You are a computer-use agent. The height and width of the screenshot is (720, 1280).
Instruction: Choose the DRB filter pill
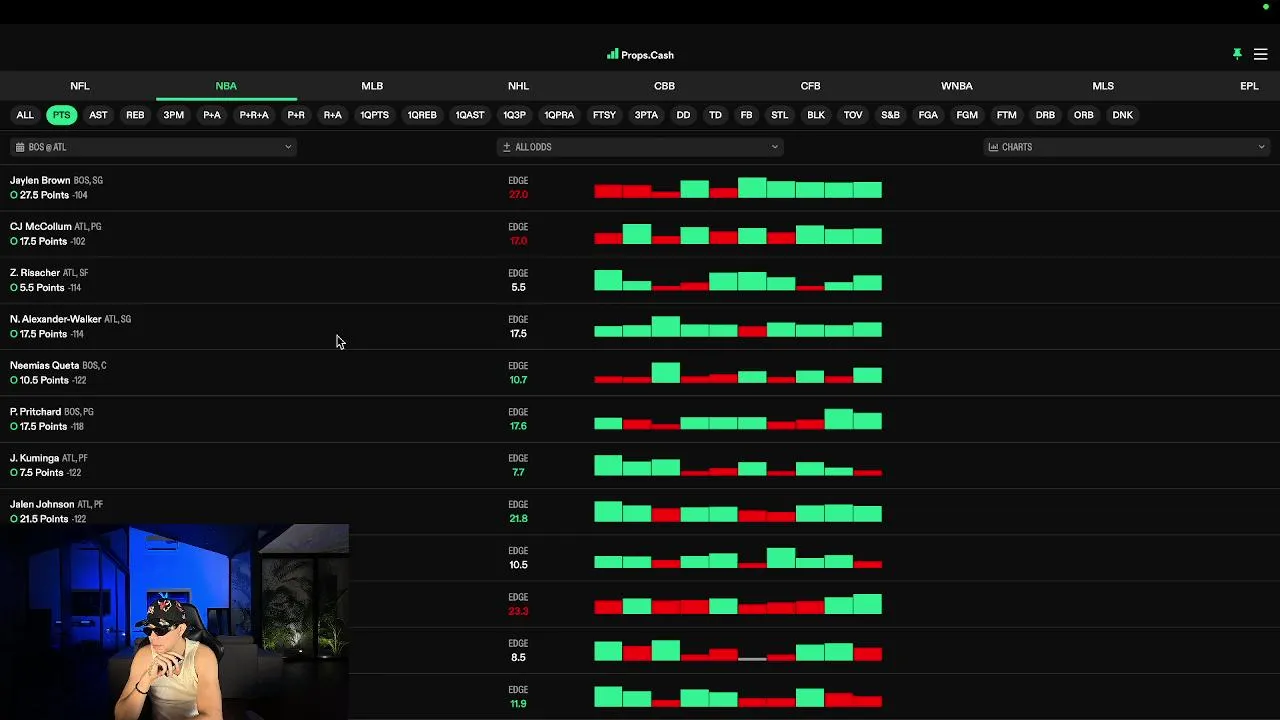1045,115
